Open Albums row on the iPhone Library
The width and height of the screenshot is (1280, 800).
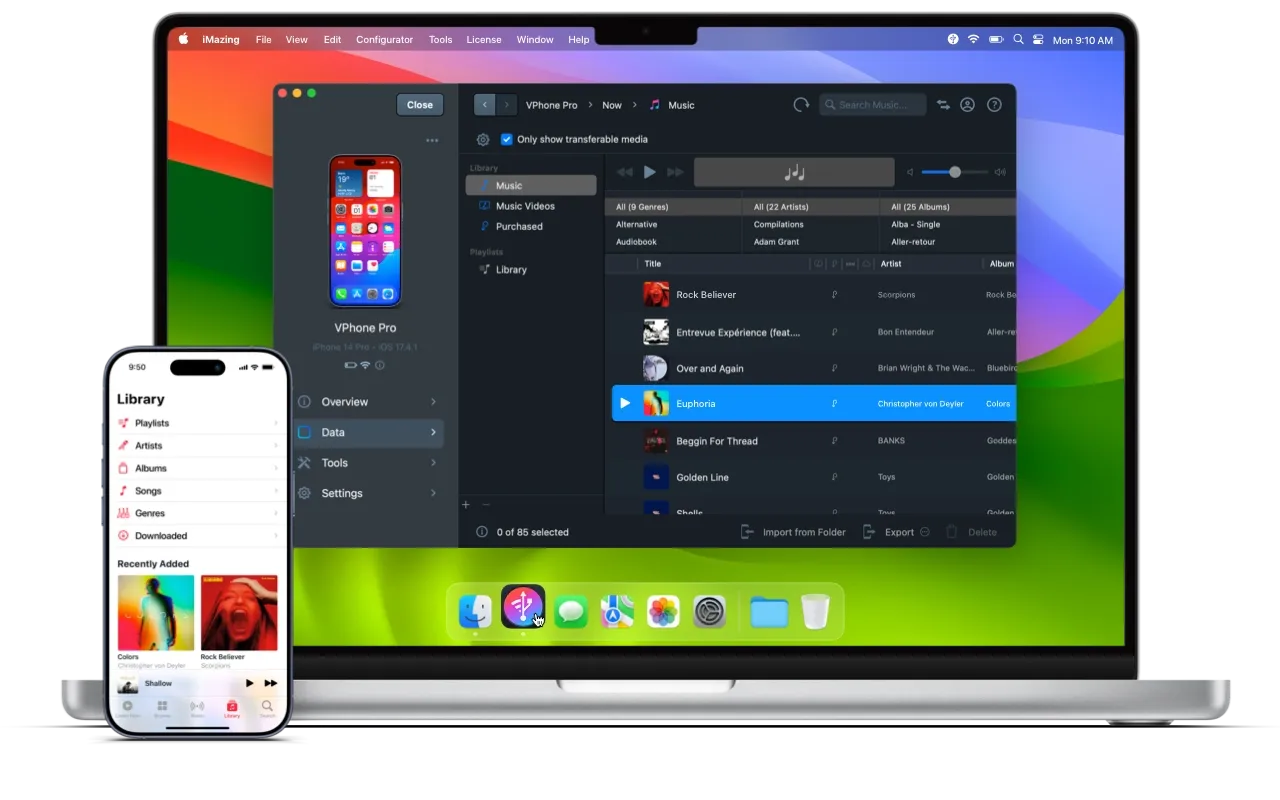pos(198,468)
